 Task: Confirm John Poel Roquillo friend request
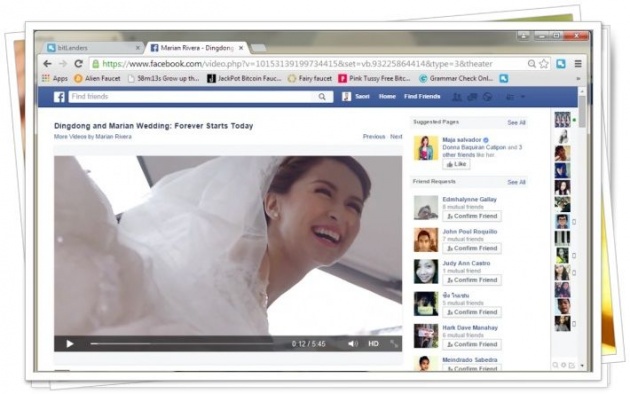tap(472, 248)
